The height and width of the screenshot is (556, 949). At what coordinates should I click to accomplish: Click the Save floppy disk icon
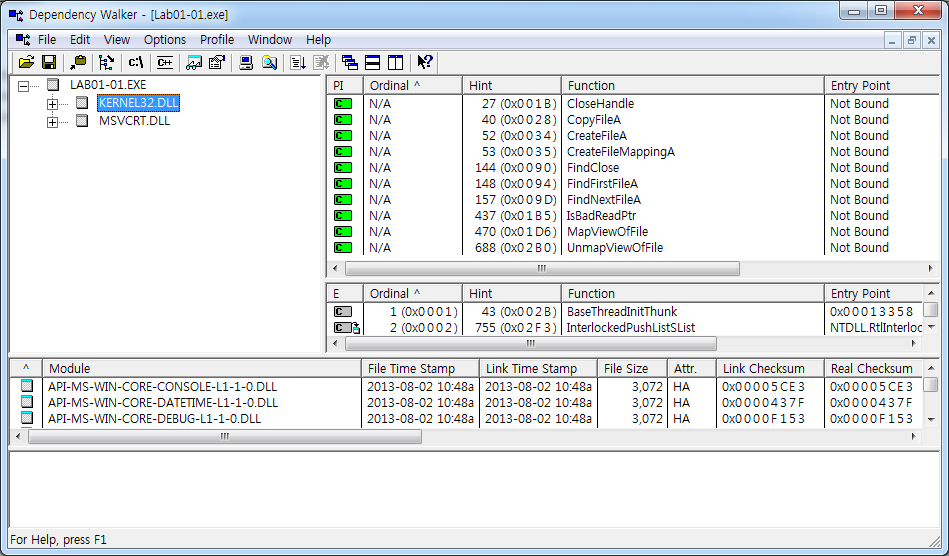click(x=48, y=62)
